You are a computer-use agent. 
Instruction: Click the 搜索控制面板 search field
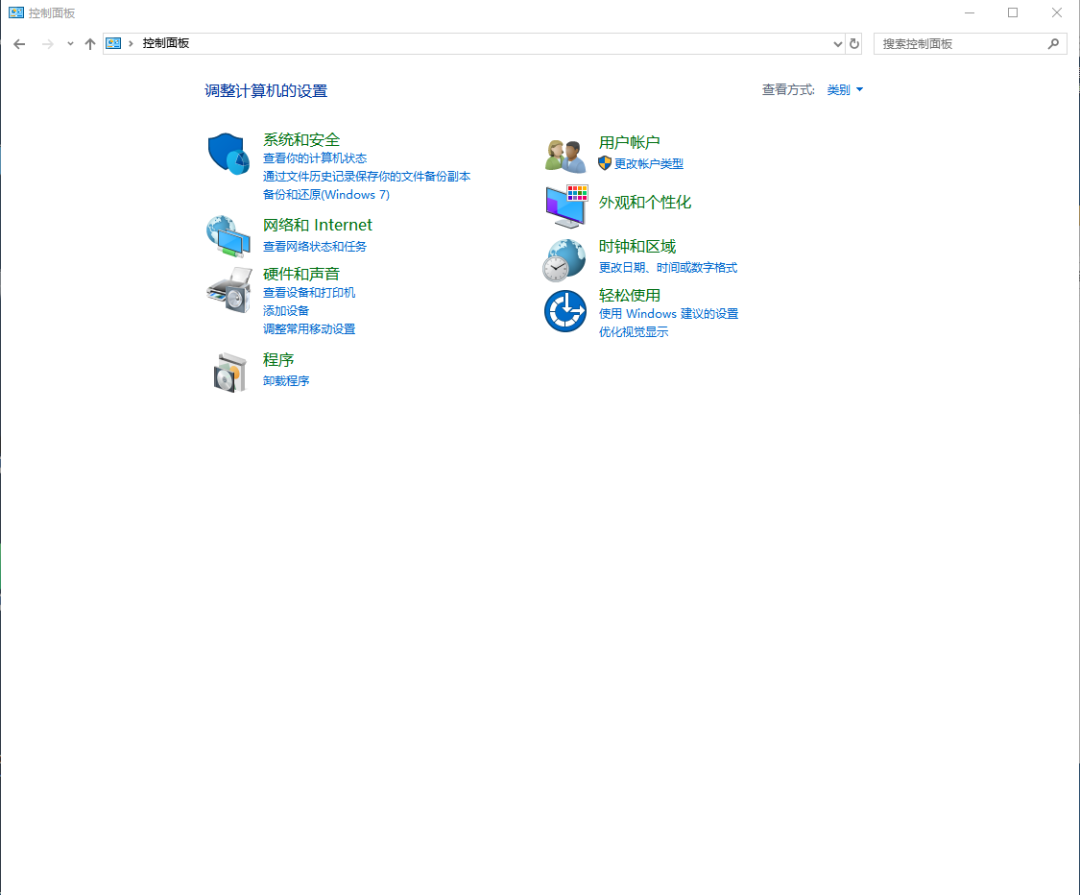click(x=970, y=43)
